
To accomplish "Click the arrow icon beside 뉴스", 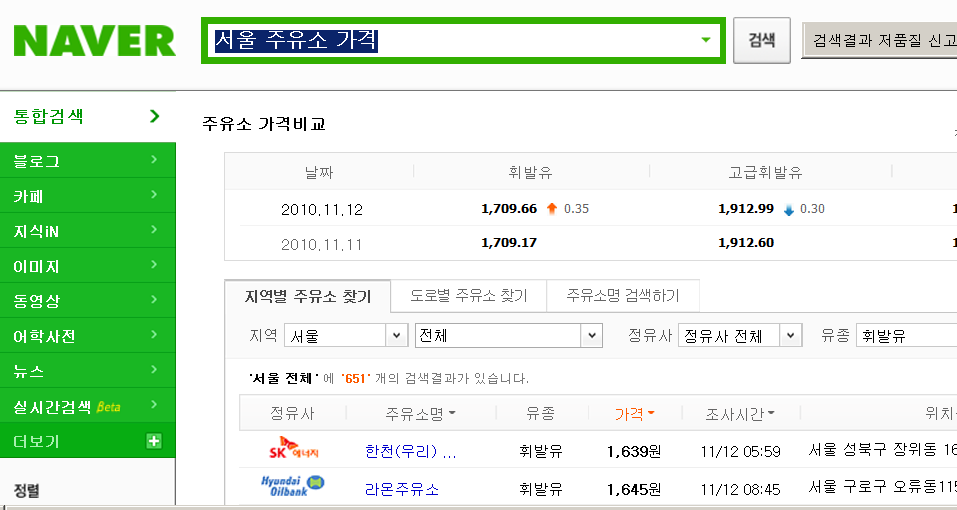I will [154, 369].
